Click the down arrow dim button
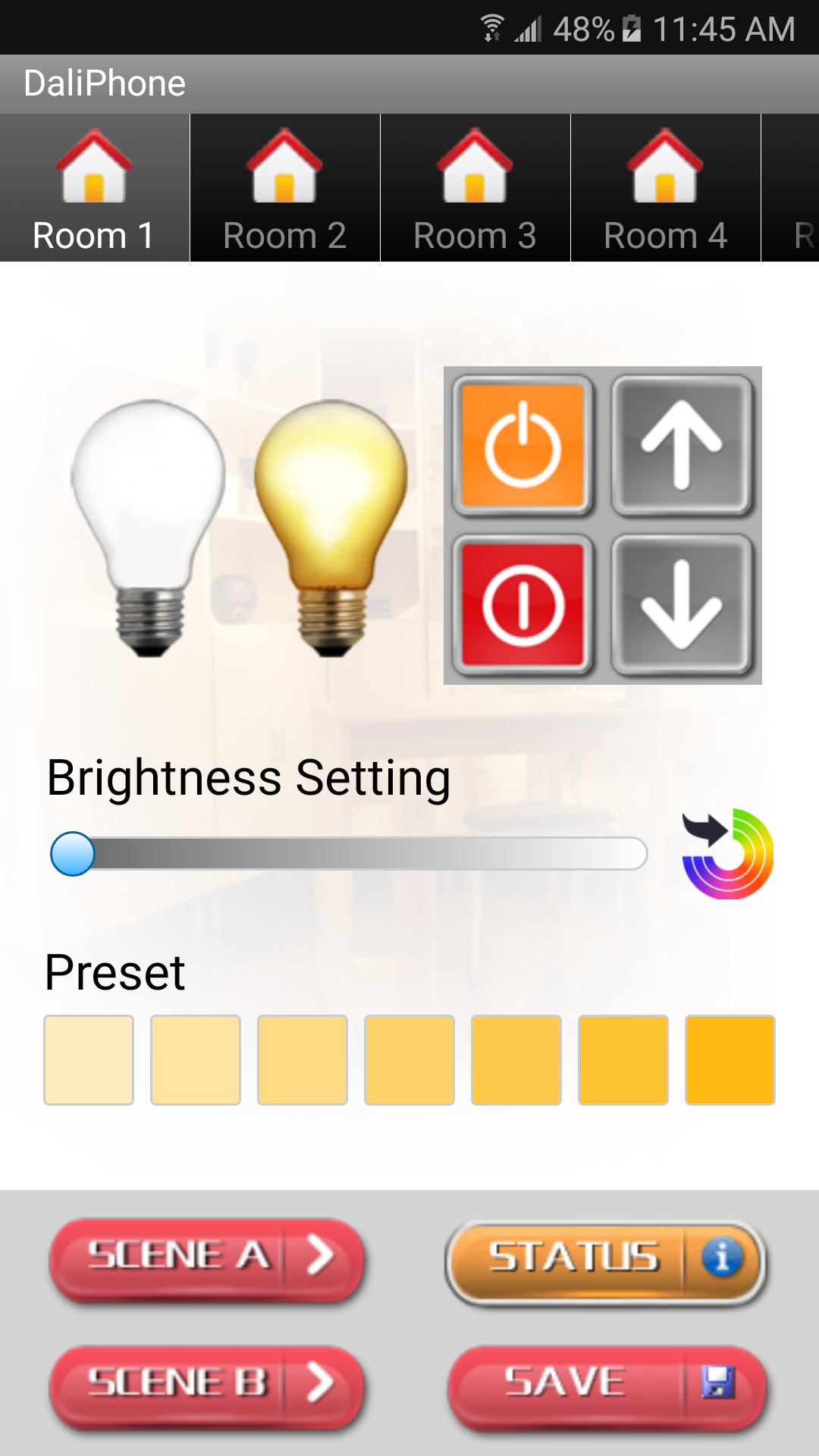Screen dimensions: 819x1456 point(682,605)
